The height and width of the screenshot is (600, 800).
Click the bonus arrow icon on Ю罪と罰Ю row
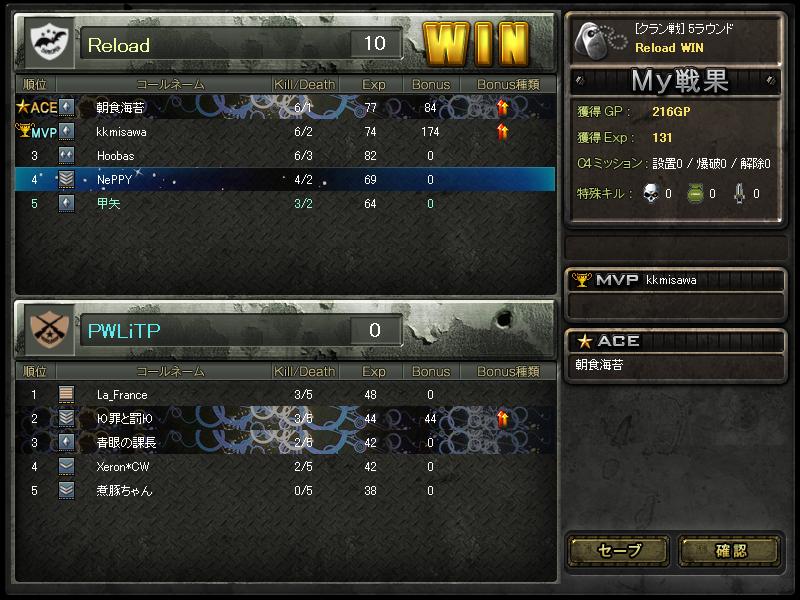[x=503, y=418]
